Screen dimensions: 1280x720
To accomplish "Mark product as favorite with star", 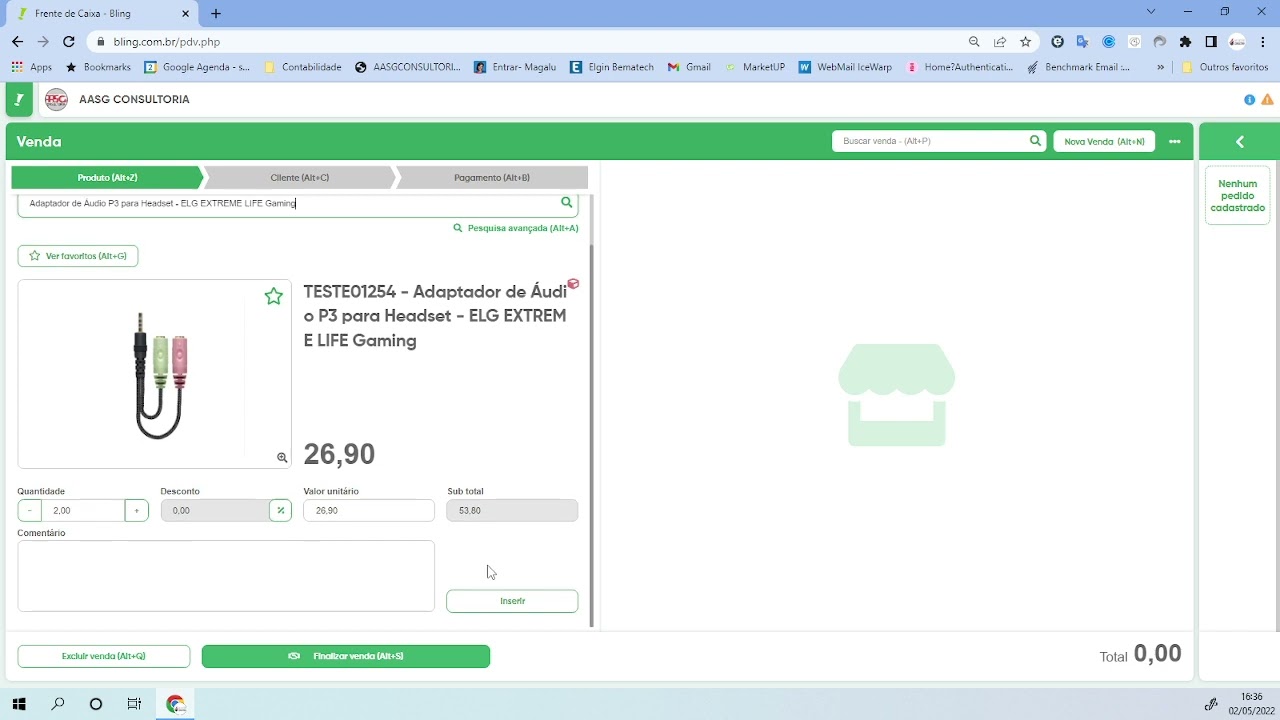I will [273, 296].
